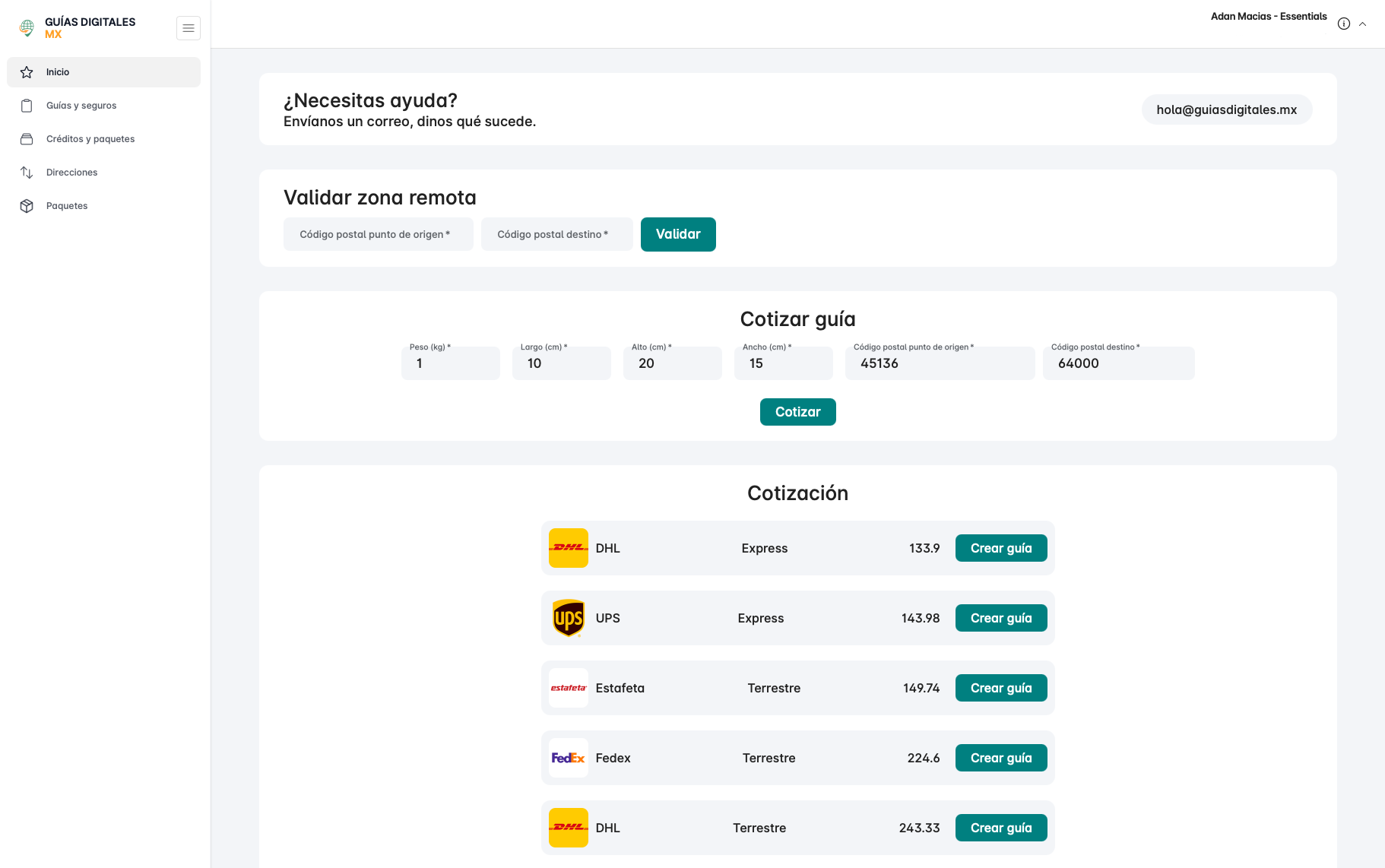Viewport: 1385px width, 868px height.
Task: Open Guías y seguros section
Action: [81, 106]
